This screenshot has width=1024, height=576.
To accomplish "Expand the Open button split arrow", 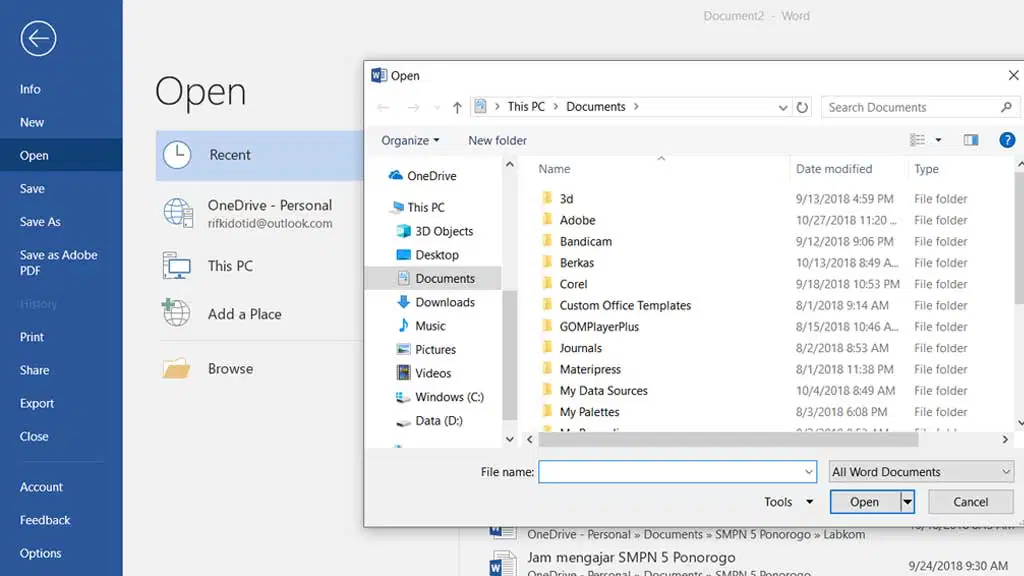I will pyautogui.click(x=907, y=502).
